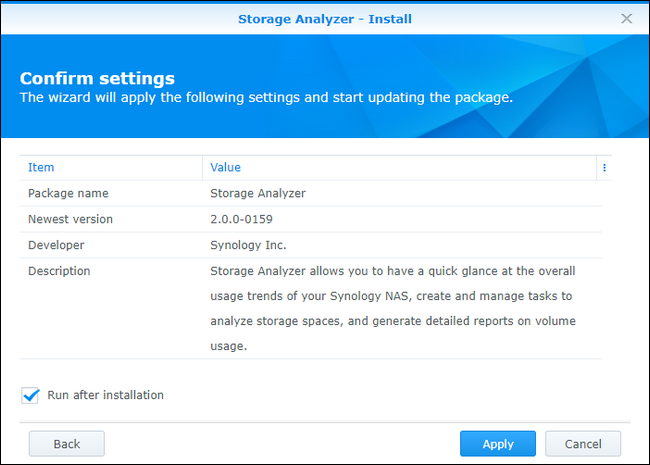650x465 pixels.
Task: Click the Confirm settings heading
Action: click(97, 78)
